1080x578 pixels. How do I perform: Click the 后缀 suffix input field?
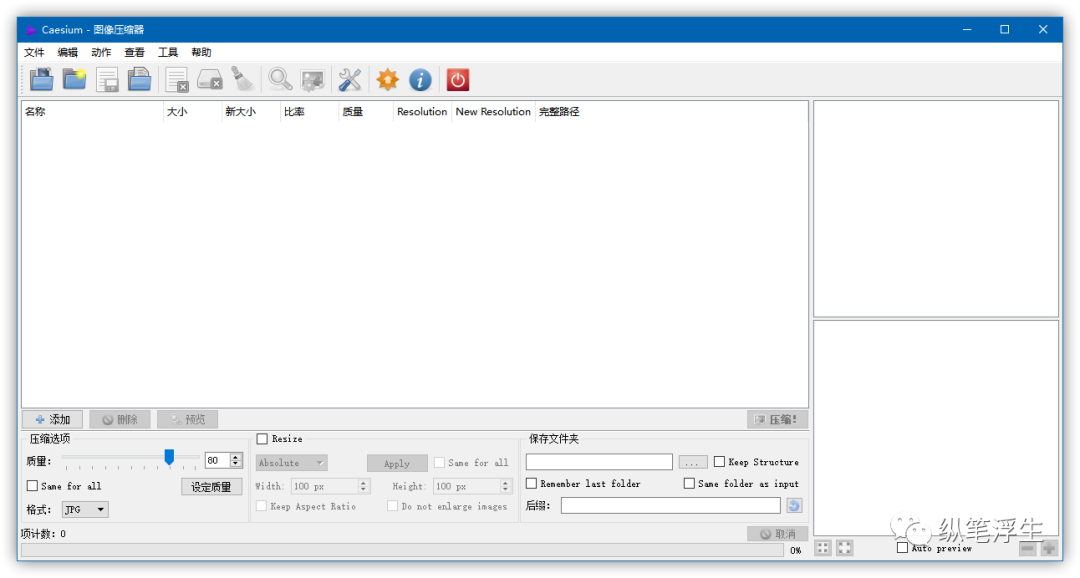(x=670, y=505)
